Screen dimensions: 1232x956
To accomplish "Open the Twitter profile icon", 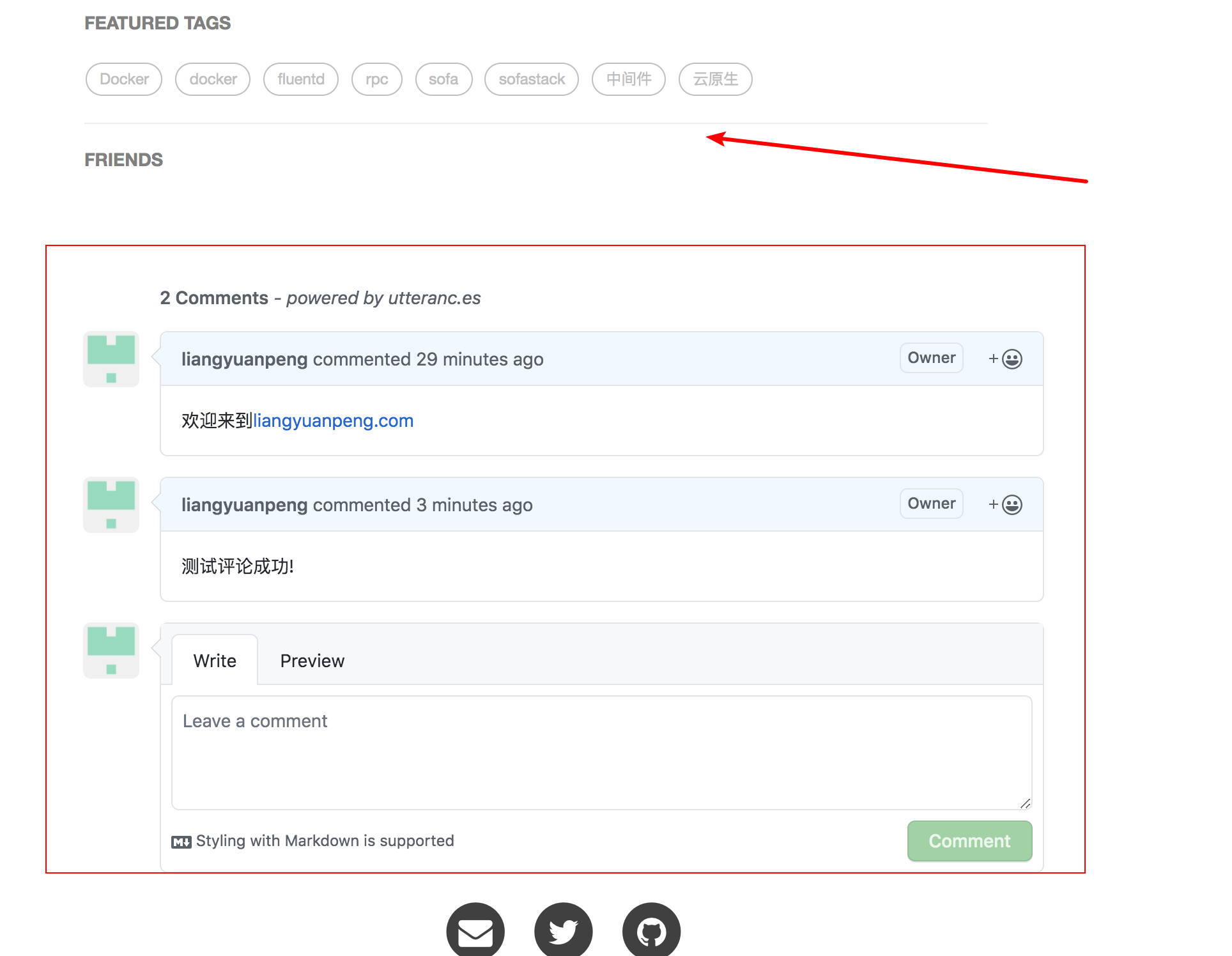I will point(563,931).
